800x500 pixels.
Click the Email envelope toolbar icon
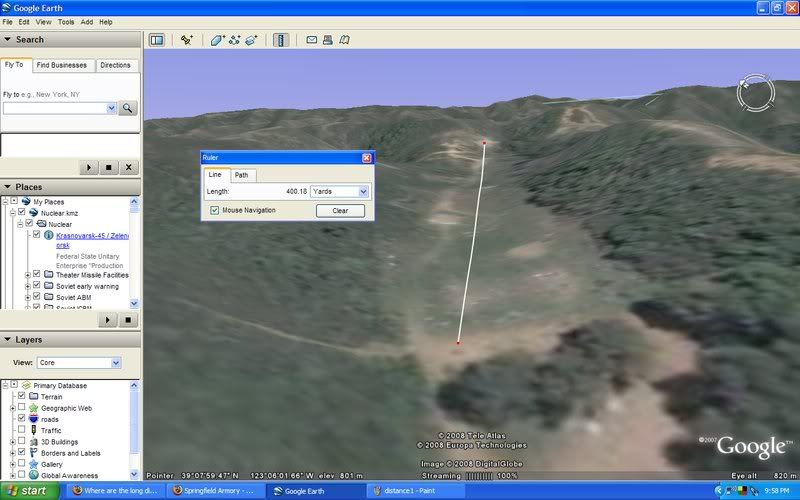[312, 40]
